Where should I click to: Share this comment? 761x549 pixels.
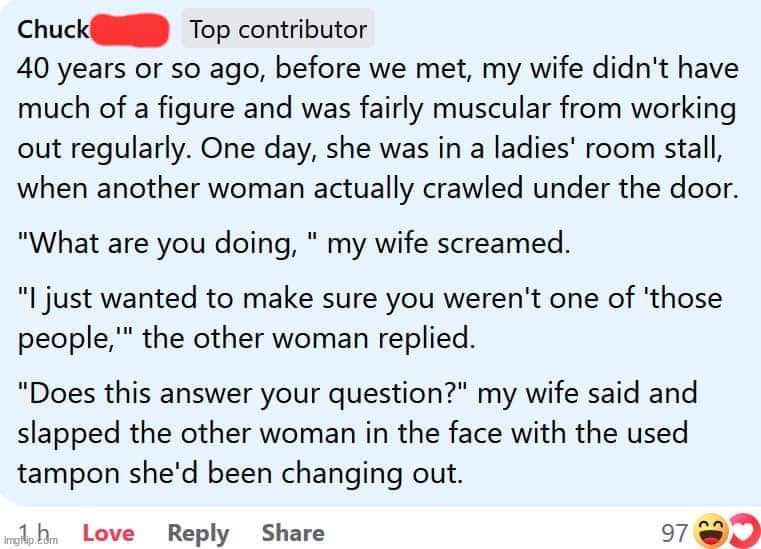293,533
